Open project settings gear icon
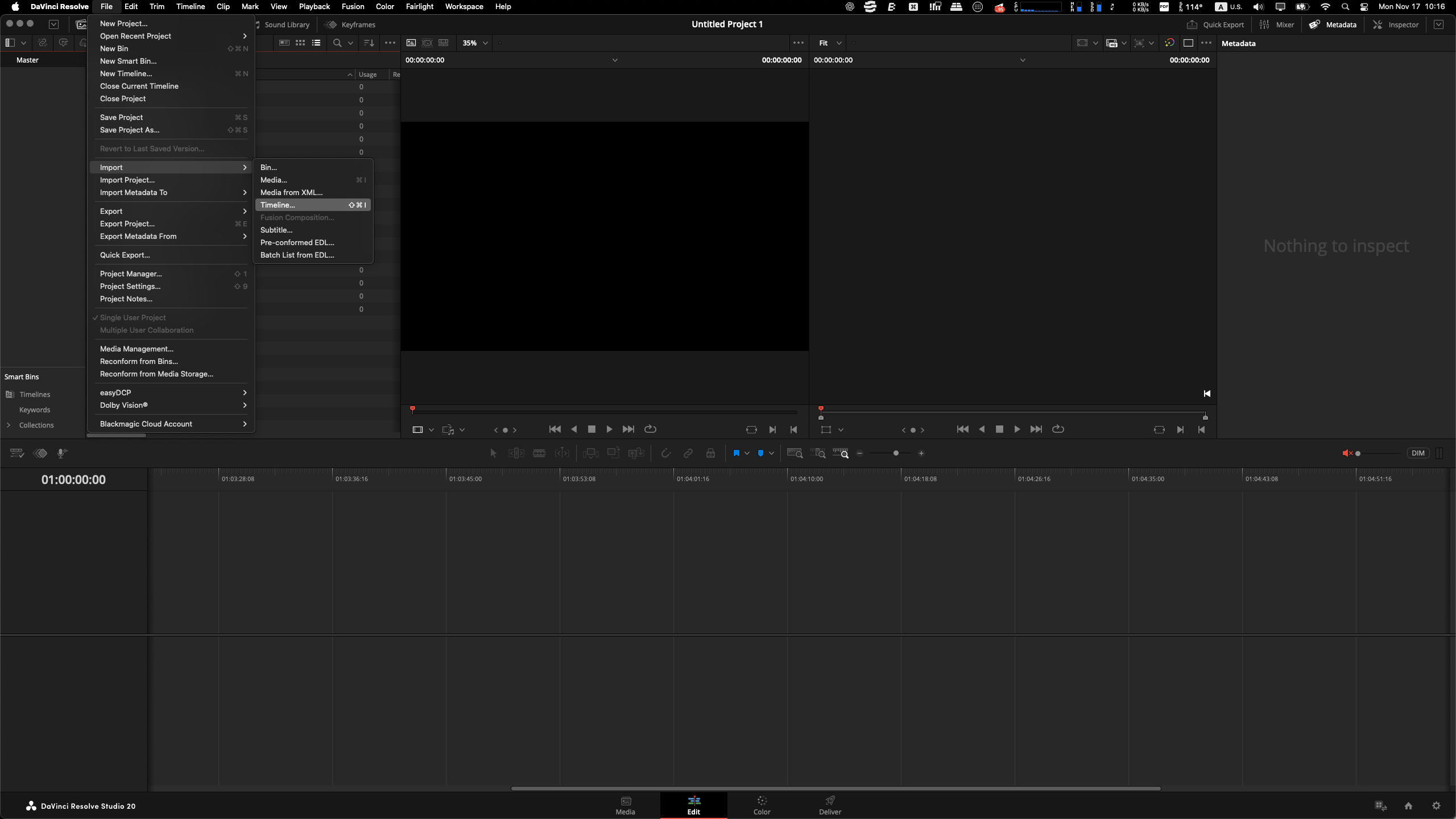This screenshot has width=1456, height=819. 1436,806
